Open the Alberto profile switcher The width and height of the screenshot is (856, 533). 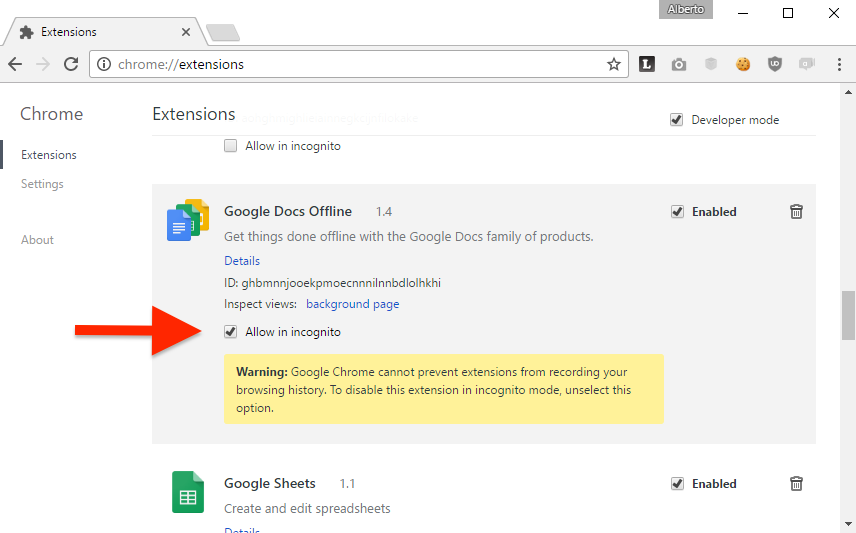[686, 10]
